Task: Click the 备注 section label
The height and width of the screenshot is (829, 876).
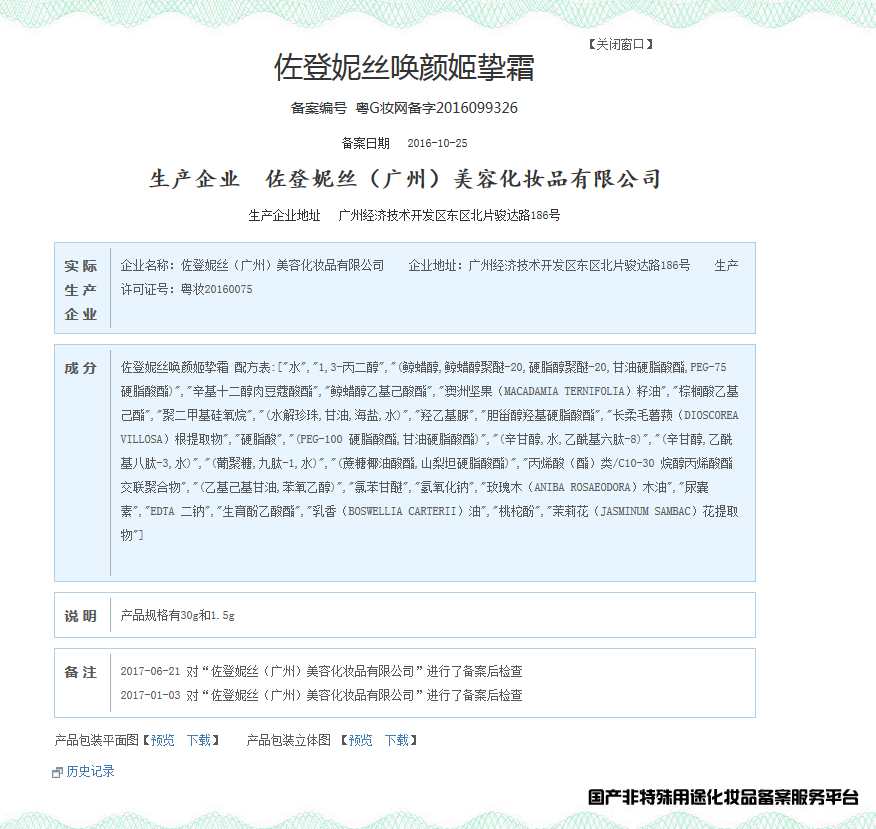Action: tap(80, 672)
